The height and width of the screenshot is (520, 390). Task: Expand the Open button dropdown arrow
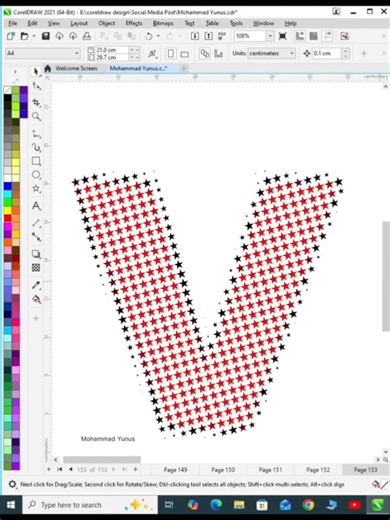tap(34, 36)
